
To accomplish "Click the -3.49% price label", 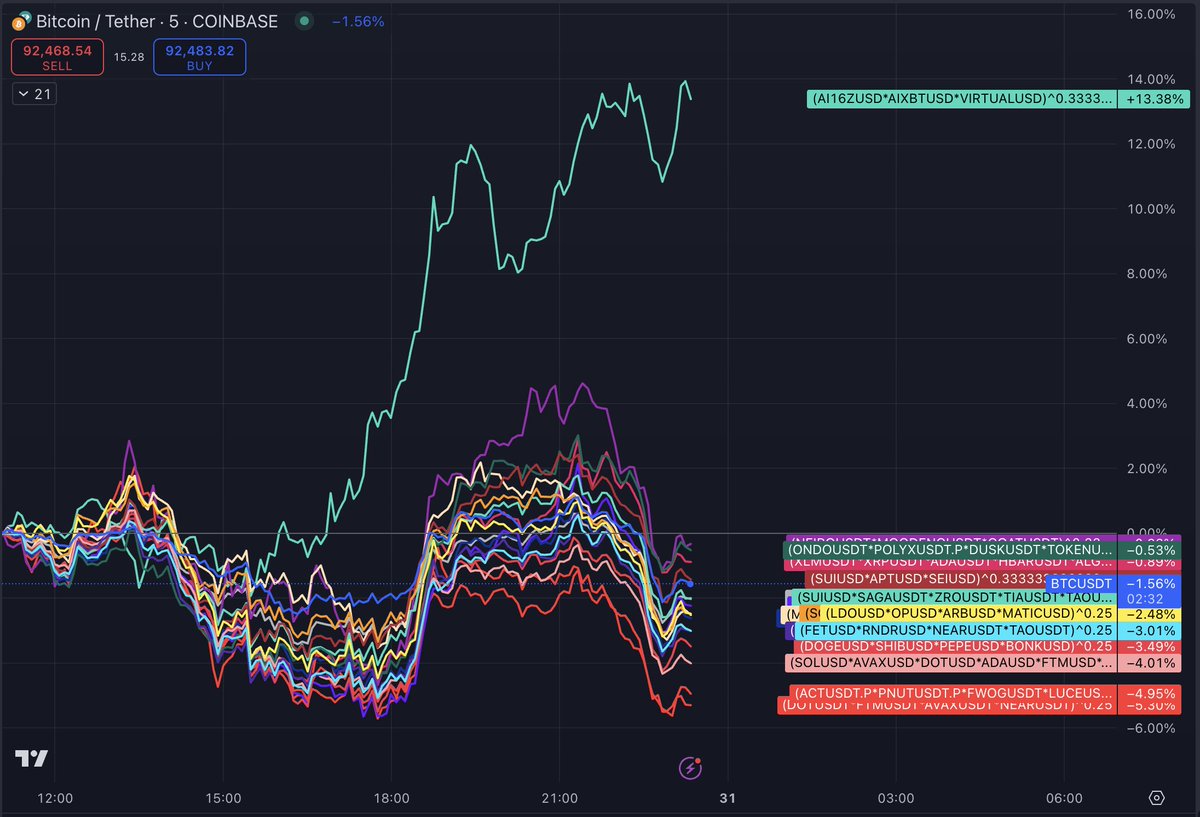I will pos(1152,646).
